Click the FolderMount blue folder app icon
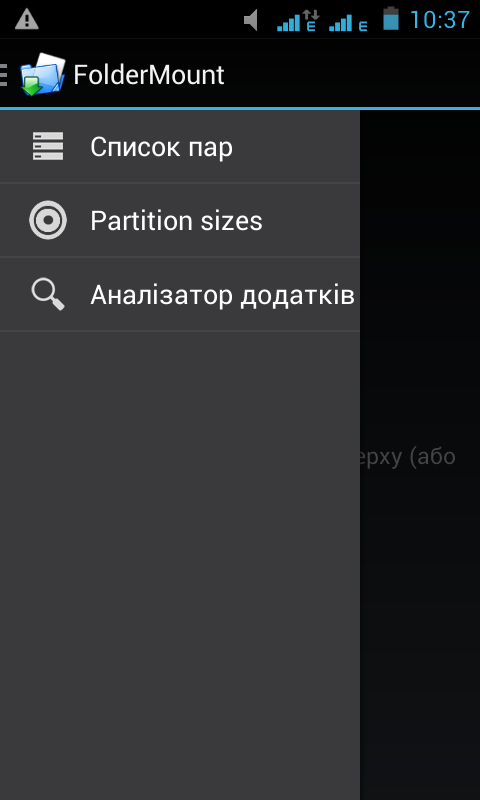Viewport: 480px width, 800px height. 43,74
